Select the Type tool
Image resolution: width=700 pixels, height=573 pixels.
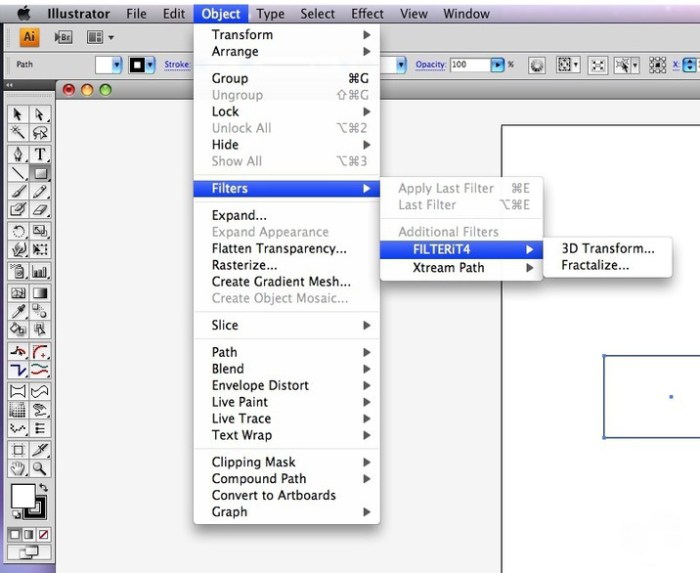40,154
